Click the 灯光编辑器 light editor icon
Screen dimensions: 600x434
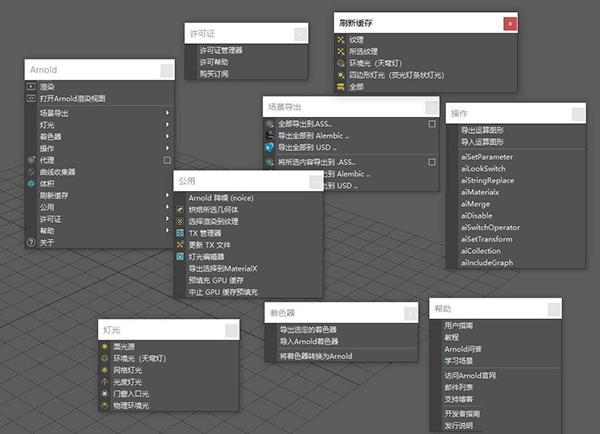(x=179, y=257)
